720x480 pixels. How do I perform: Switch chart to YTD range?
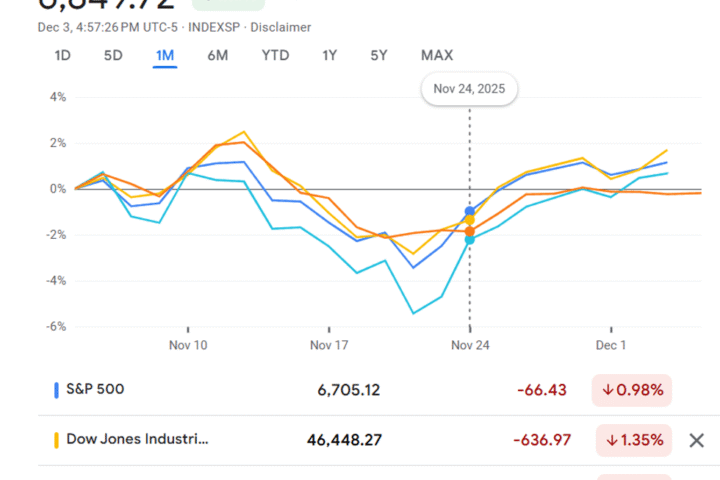275,55
